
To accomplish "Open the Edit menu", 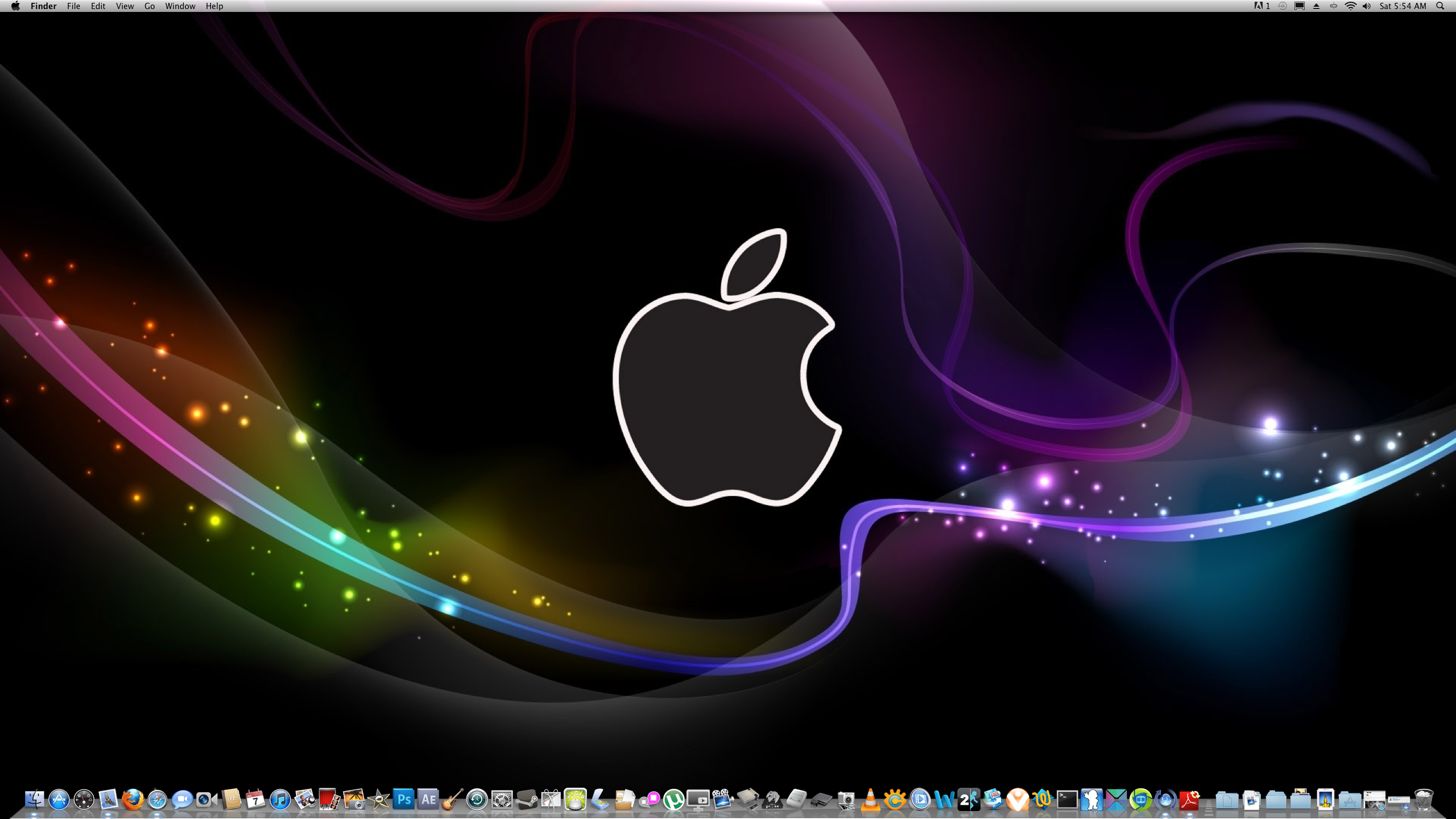I will tap(98, 6).
